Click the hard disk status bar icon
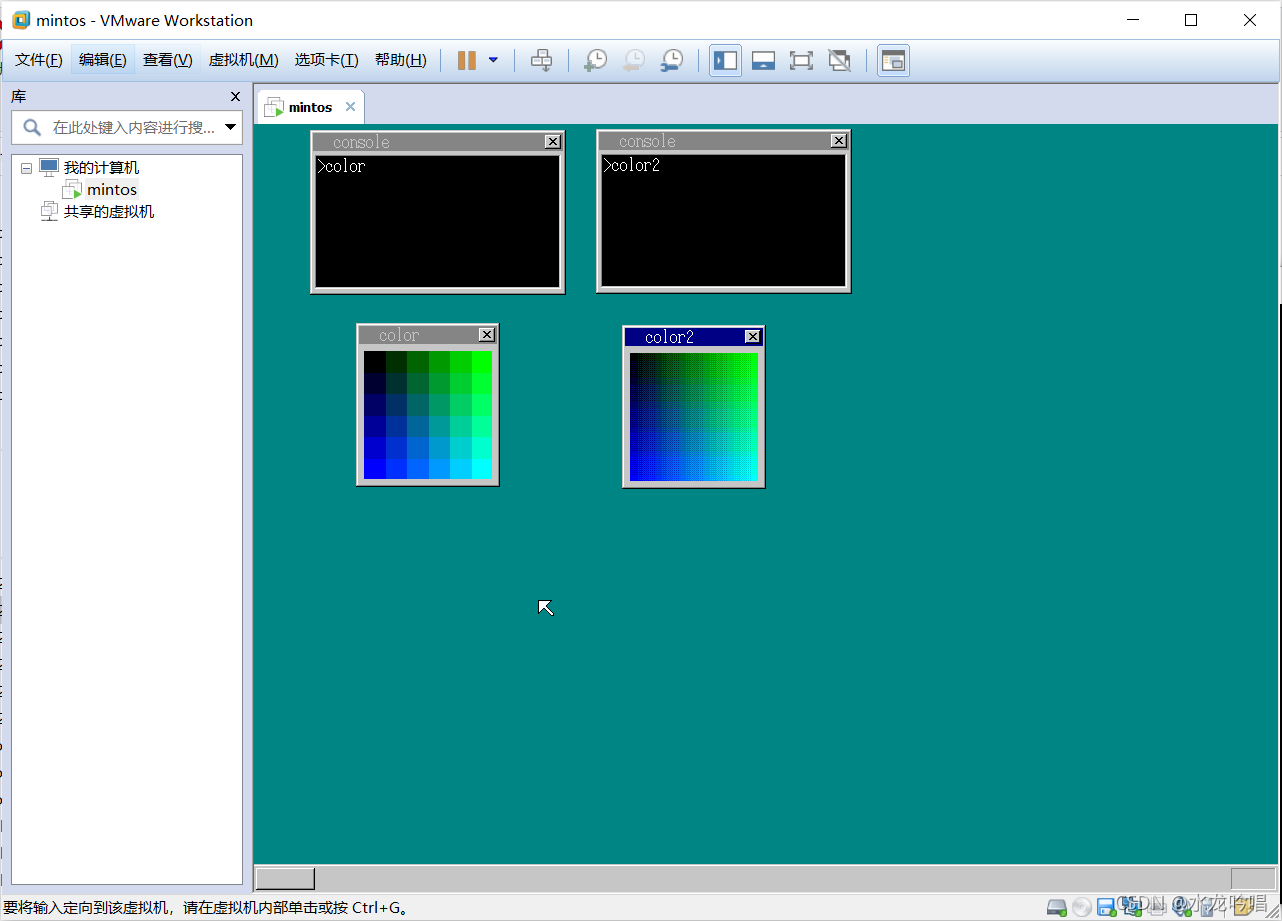Viewport: 1282px width, 921px height. pos(1057,907)
